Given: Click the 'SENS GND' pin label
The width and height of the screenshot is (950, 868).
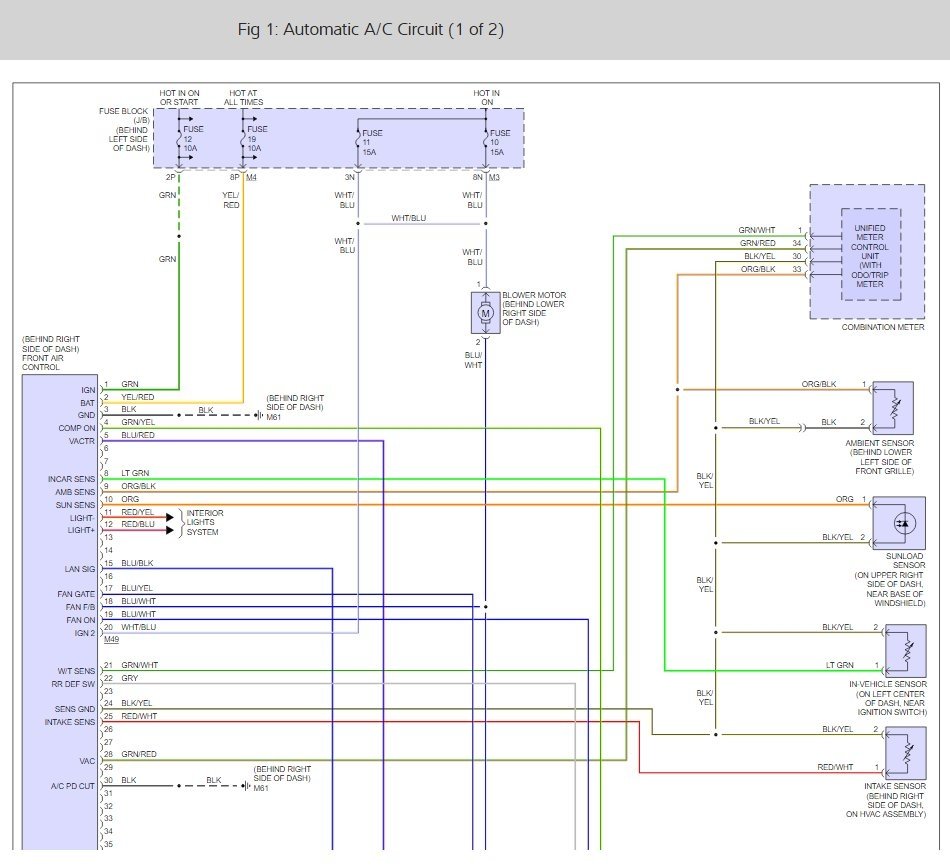Looking at the screenshot, I should (75, 709).
